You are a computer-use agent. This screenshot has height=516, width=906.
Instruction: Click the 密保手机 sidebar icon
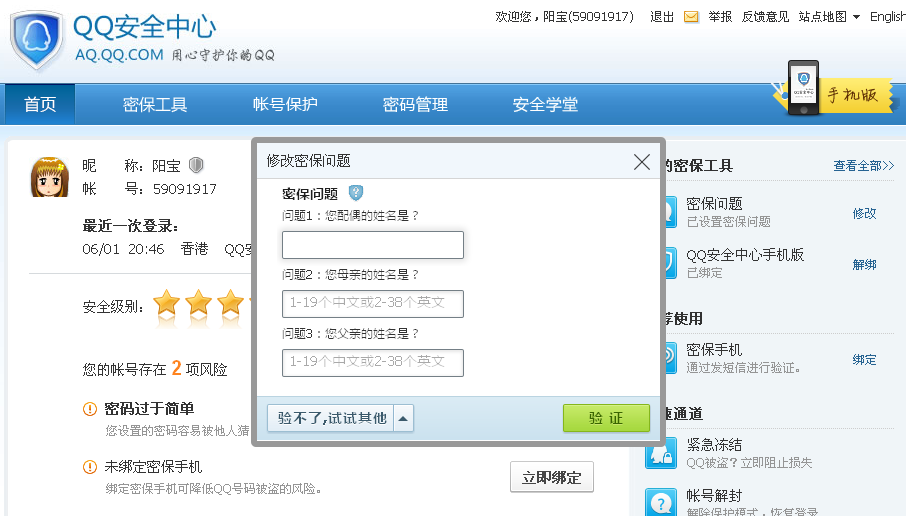pyautogui.click(x=670, y=358)
